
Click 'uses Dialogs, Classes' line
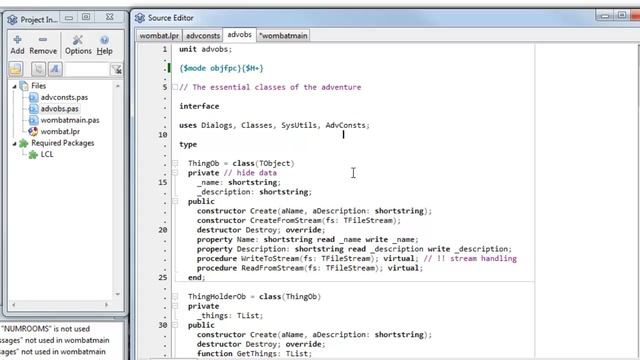pyautogui.click(x=274, y=125)
